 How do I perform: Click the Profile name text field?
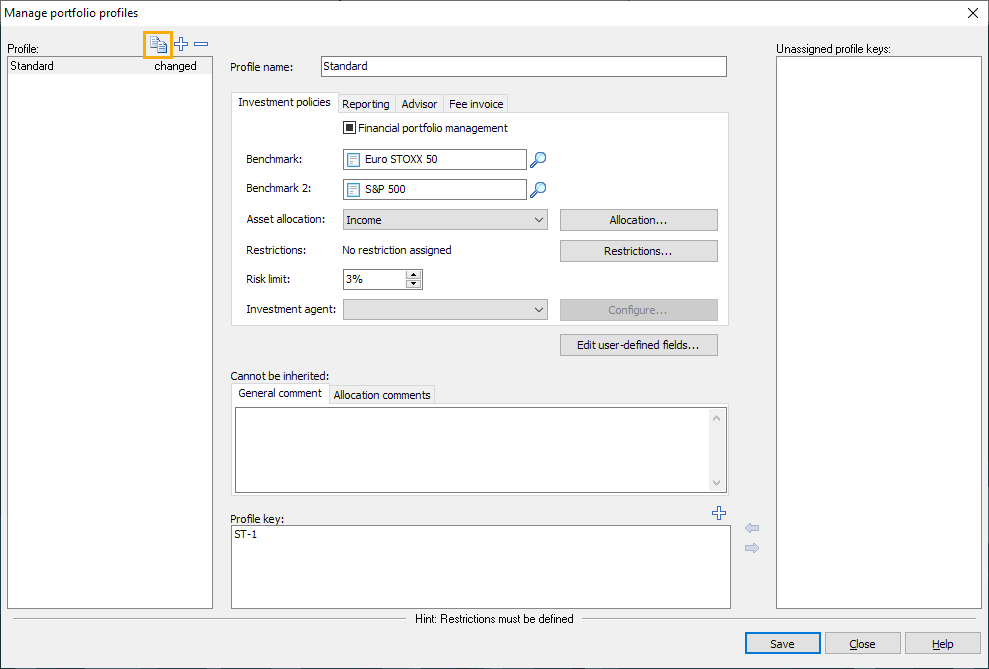[x=523, y=66]
